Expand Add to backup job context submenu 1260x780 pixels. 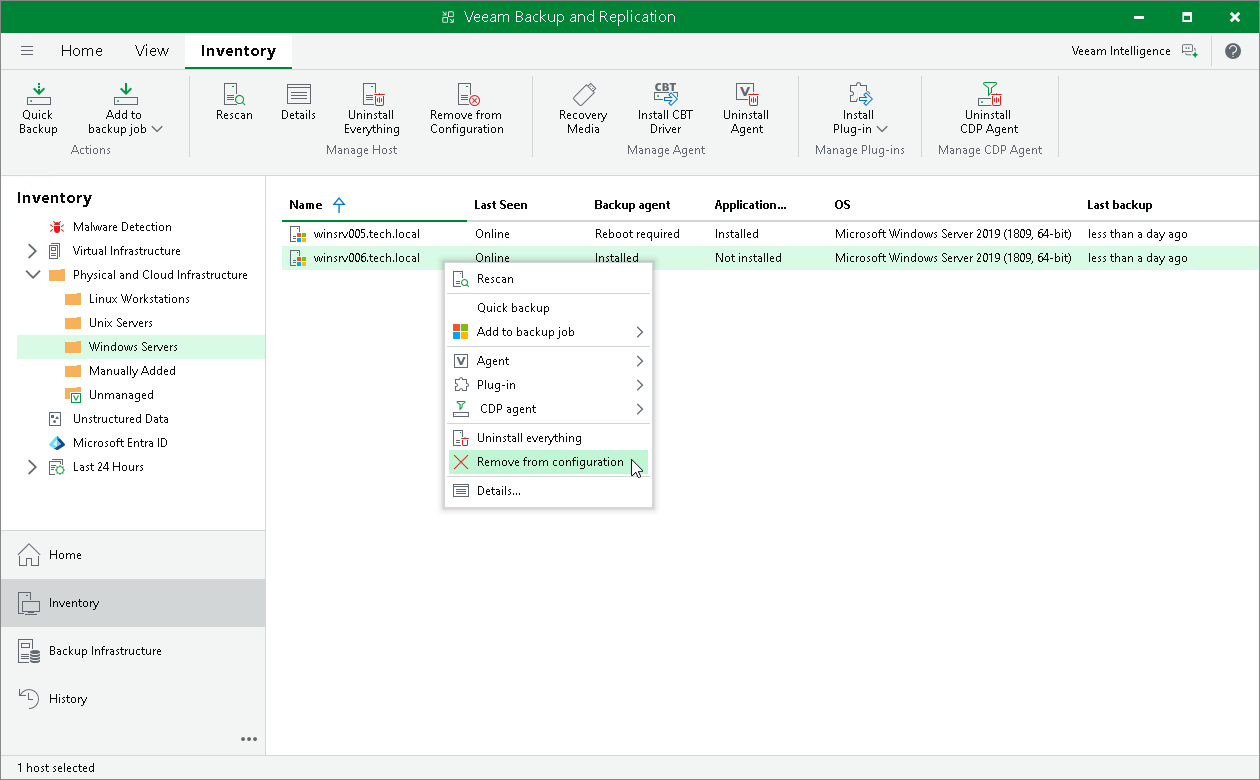pos(639,332)
